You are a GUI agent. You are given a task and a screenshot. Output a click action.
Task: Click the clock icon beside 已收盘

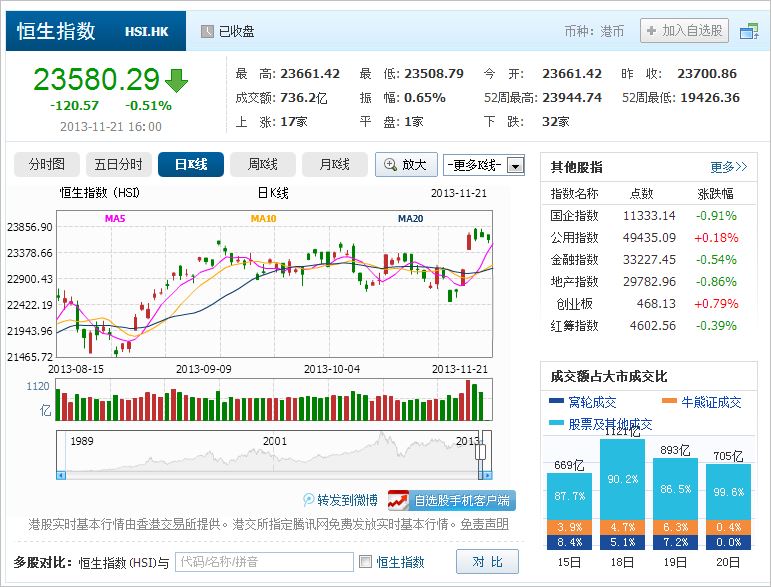[207, 31]
